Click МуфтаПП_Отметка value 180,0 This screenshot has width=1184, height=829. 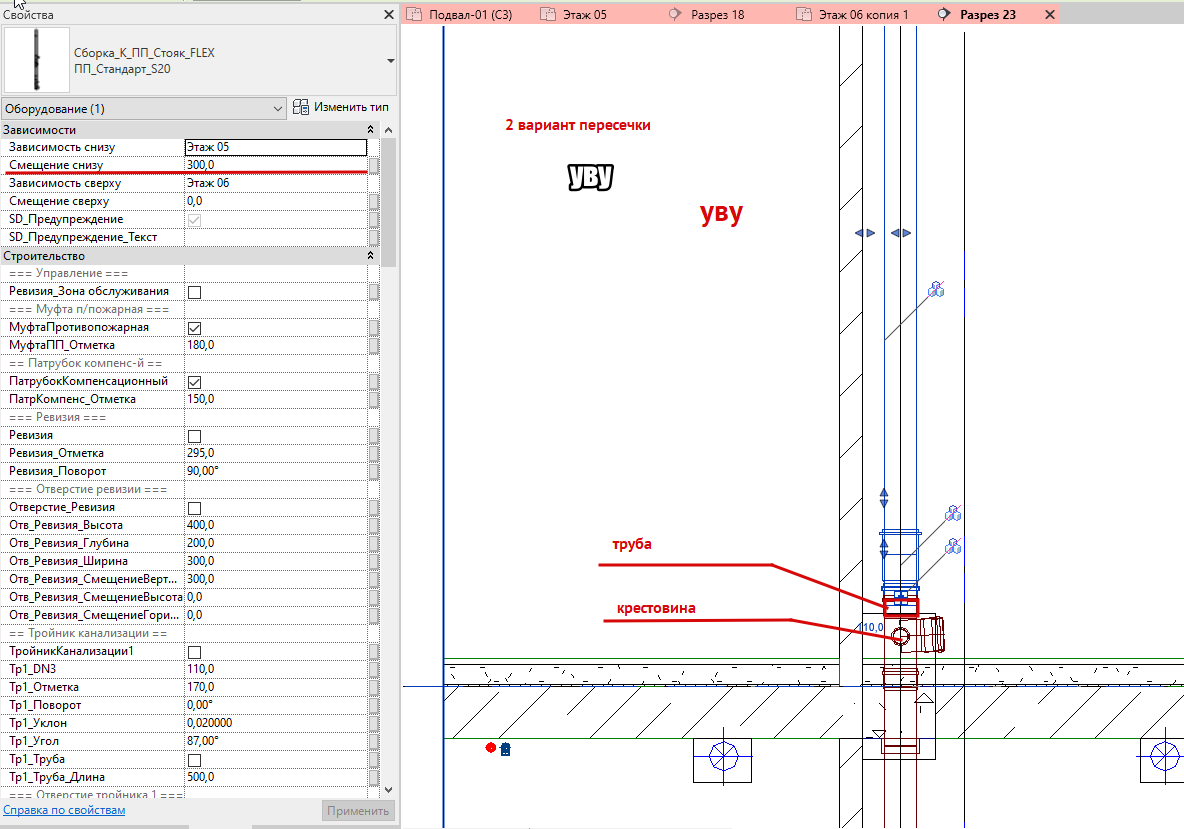[276, 345]
